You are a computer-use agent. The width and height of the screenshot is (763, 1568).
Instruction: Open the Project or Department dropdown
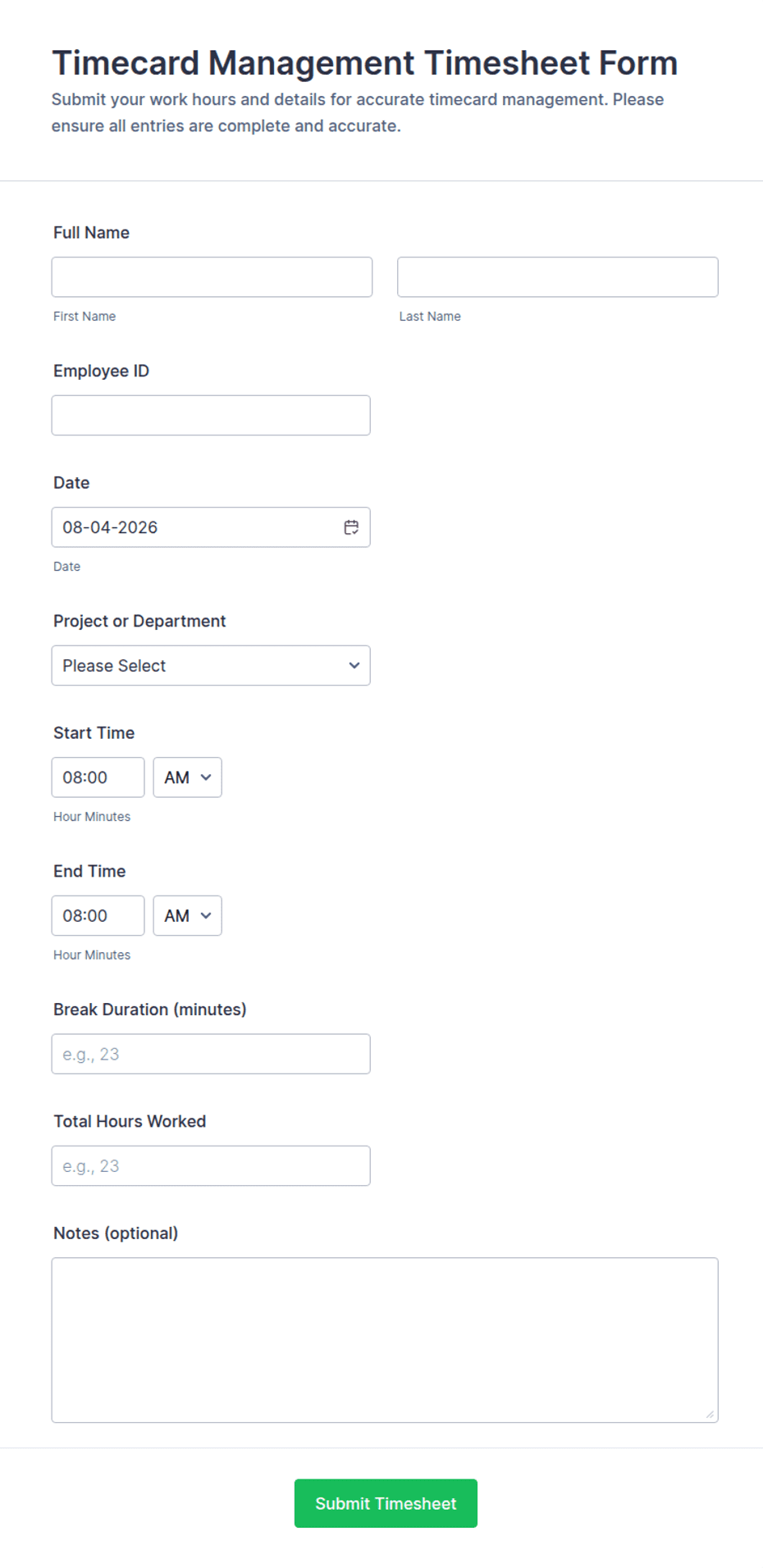tap(211, 666)
